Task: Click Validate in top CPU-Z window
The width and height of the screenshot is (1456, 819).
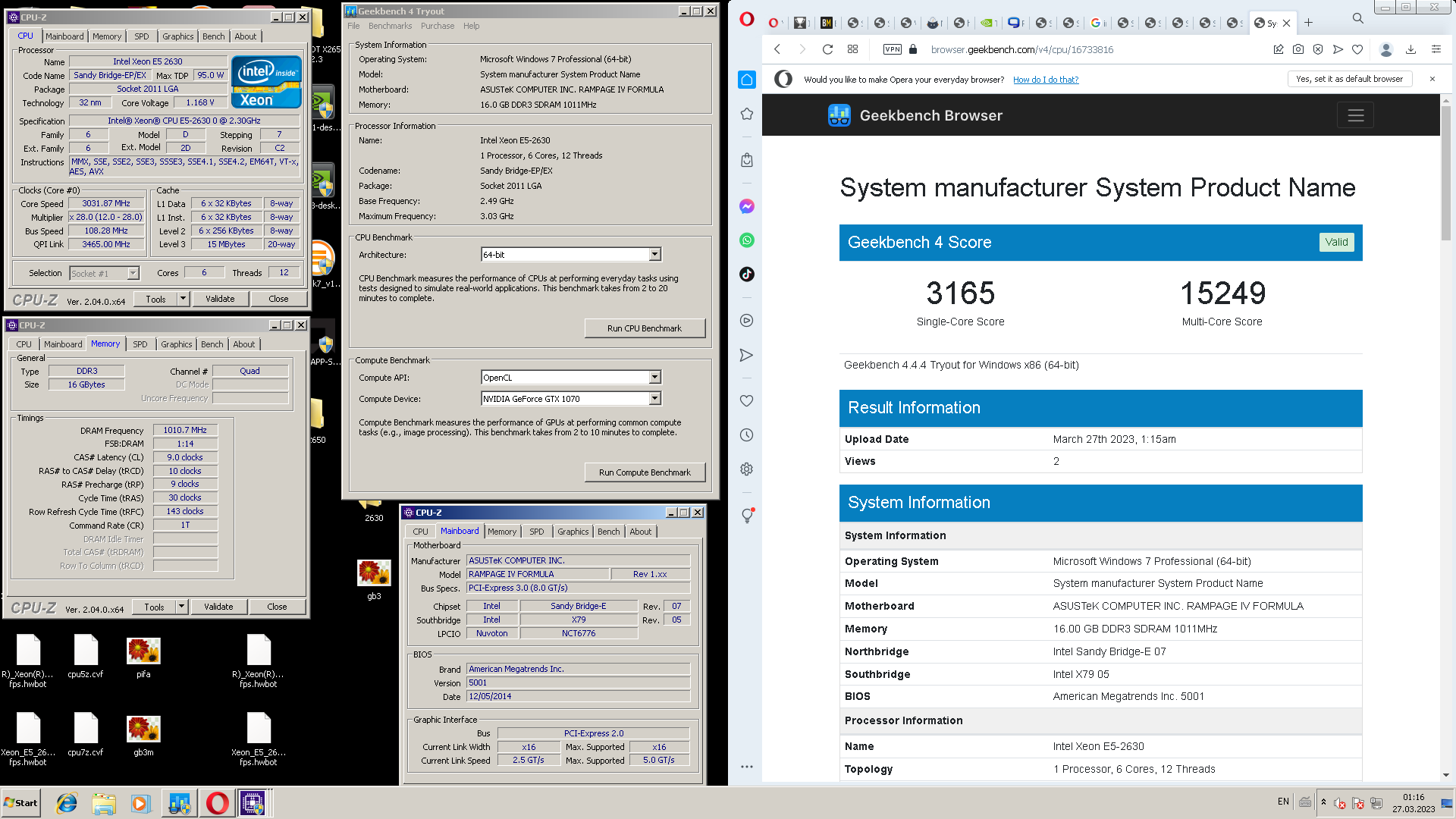Action: point(220,299)
